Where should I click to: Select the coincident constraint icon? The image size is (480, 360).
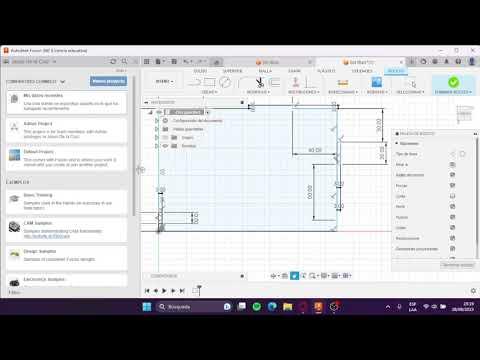(x=295, y=82)
